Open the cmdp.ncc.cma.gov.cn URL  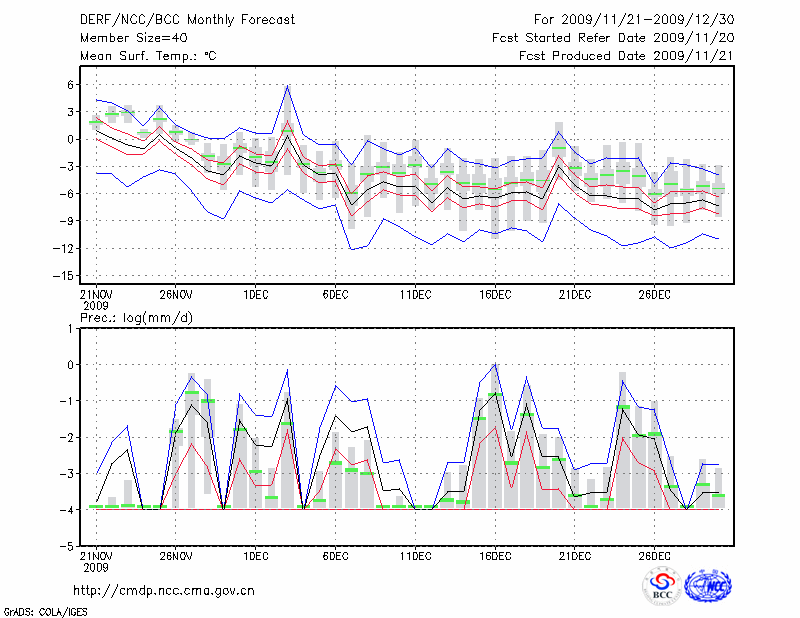click(164, 590)
